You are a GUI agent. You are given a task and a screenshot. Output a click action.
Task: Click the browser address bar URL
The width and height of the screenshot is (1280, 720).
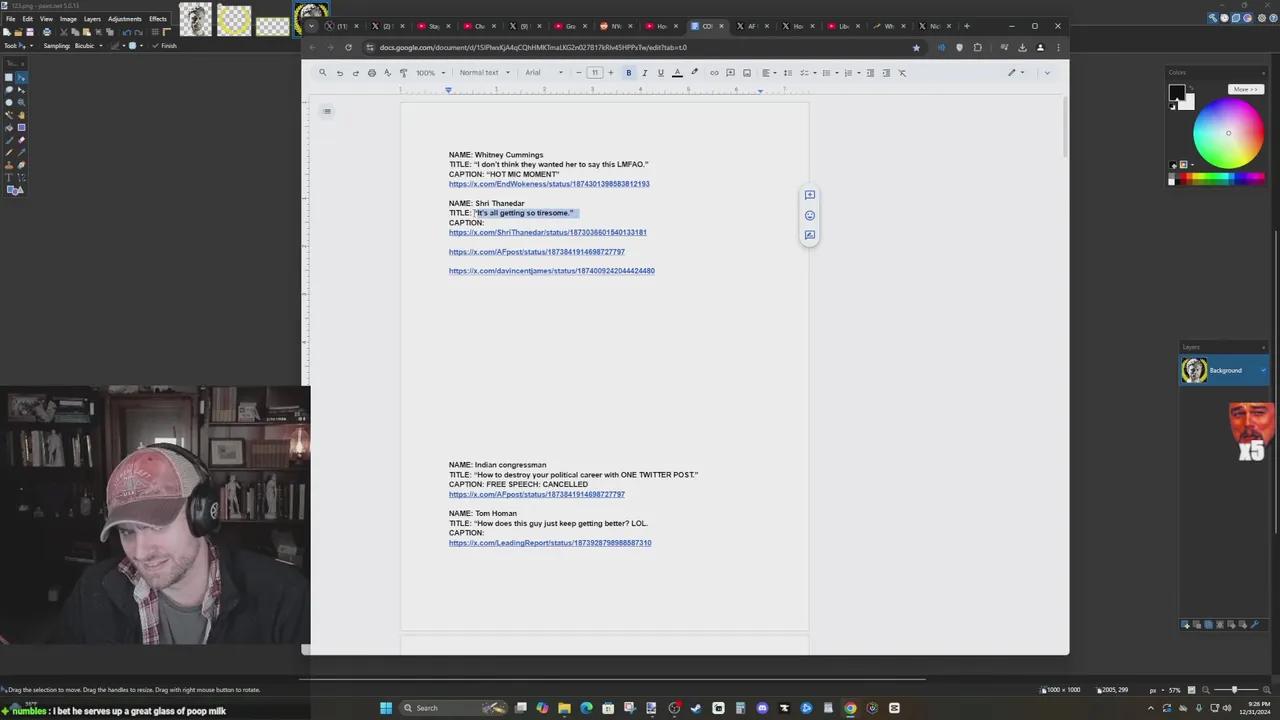pos(533,47)
